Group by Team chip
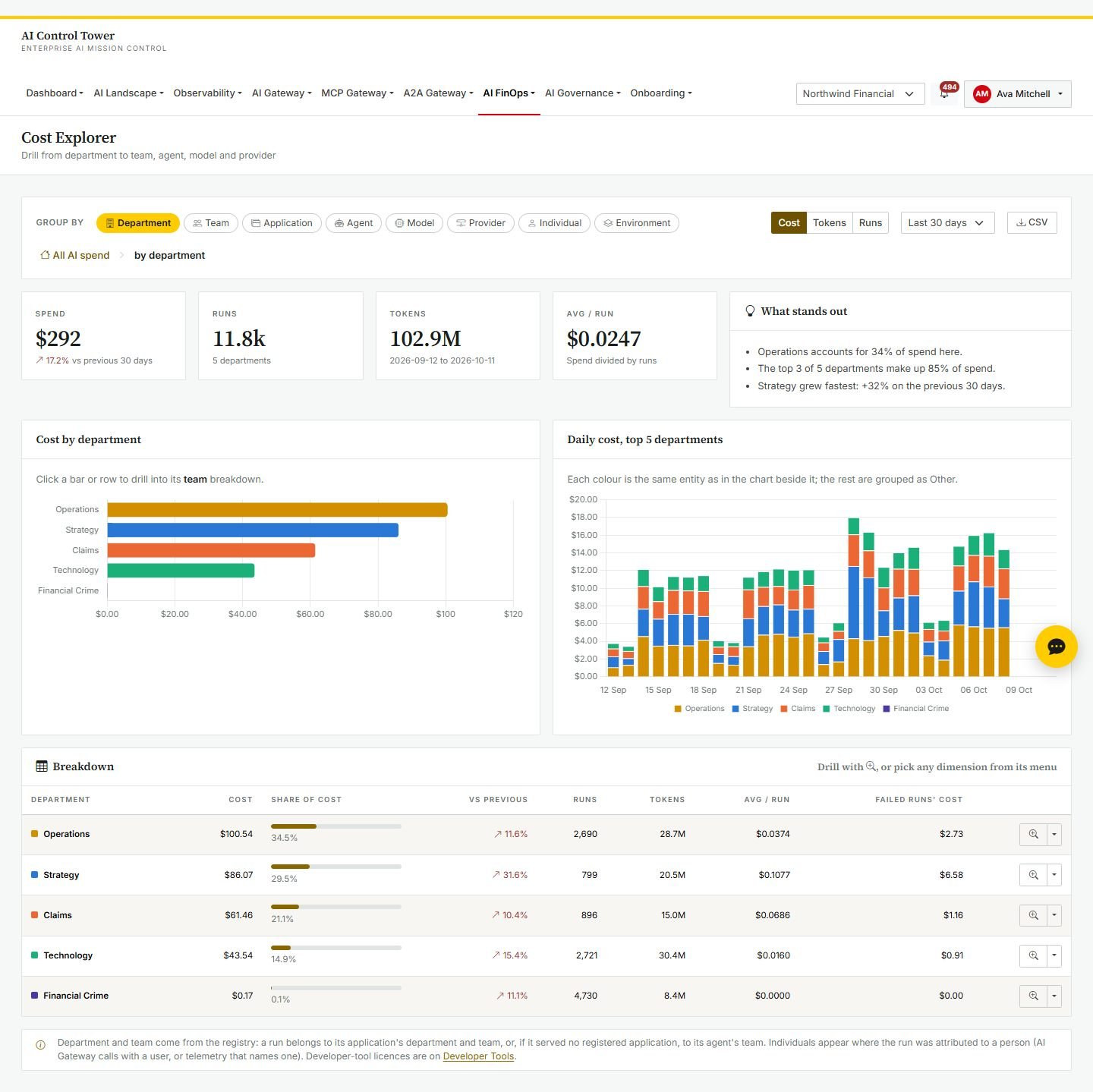The height and width of the screenshot is (1092, 1093). click(x=211, y=223)
